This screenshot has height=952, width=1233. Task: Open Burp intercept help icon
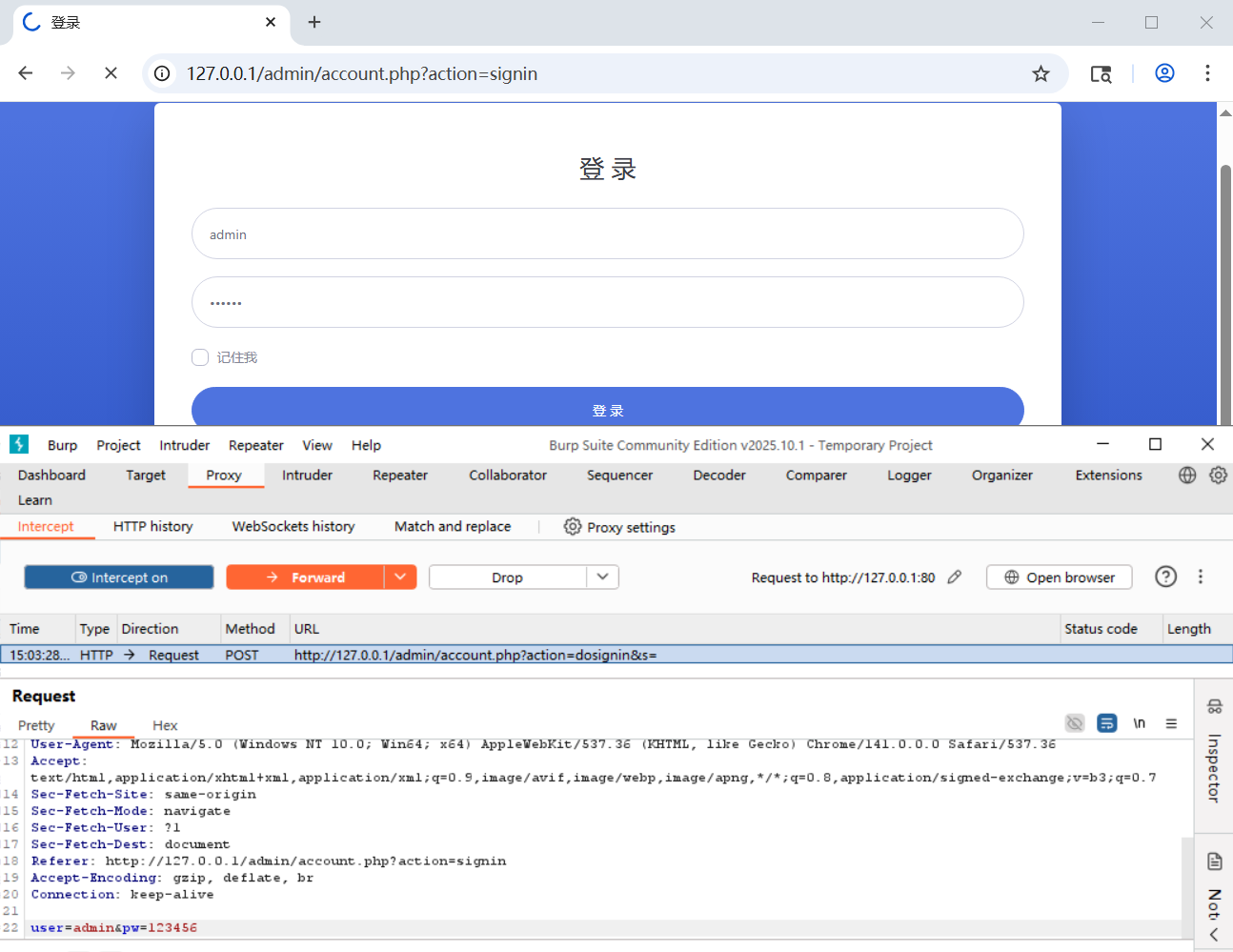(x=1165, y=577)
